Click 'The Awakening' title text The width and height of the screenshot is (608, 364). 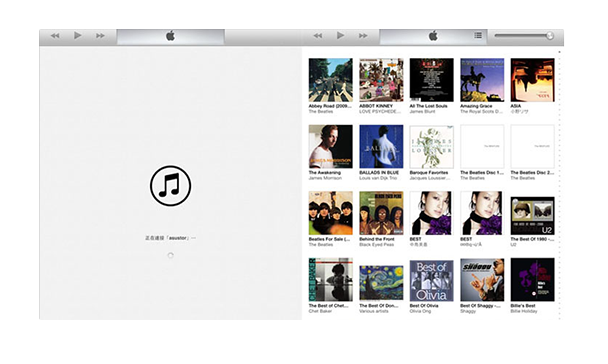(x=325, y=173)
